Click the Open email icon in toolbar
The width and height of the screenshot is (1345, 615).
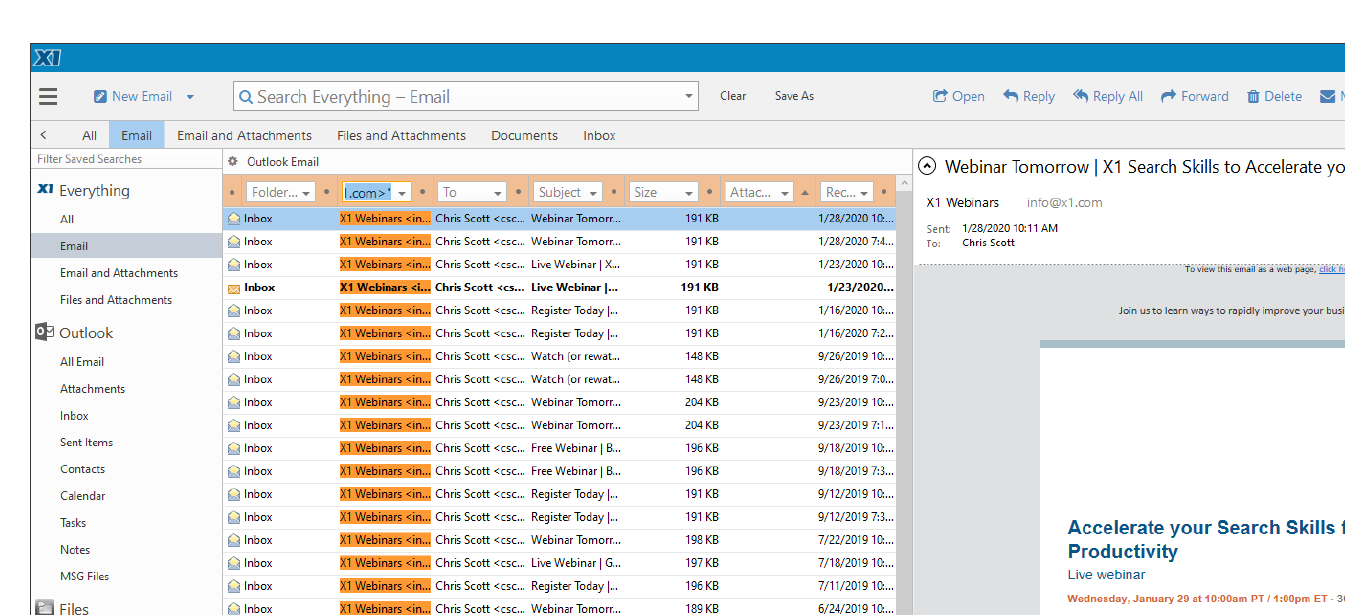click(x=940, y=97)
